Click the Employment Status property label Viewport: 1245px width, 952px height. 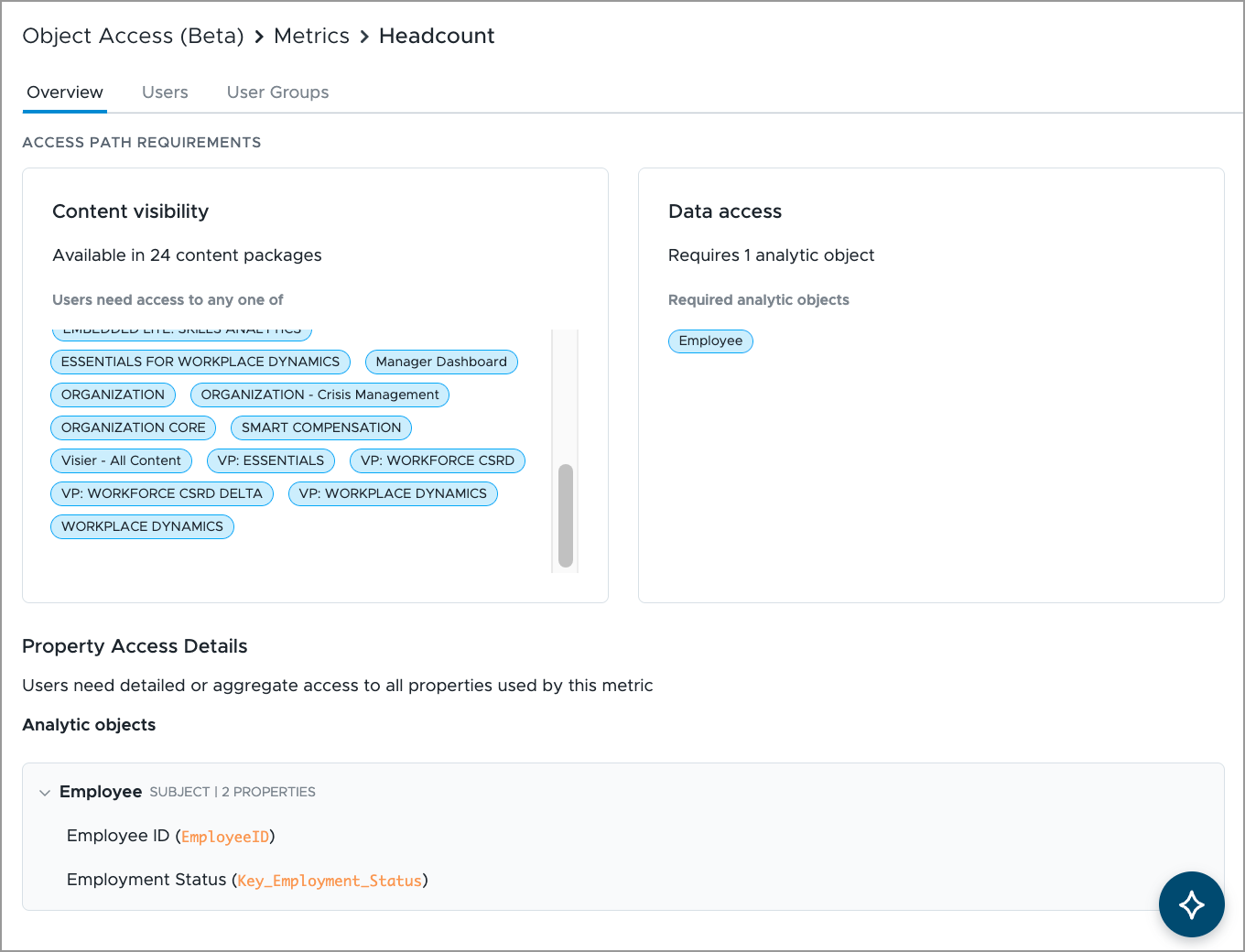coord(146,880)
